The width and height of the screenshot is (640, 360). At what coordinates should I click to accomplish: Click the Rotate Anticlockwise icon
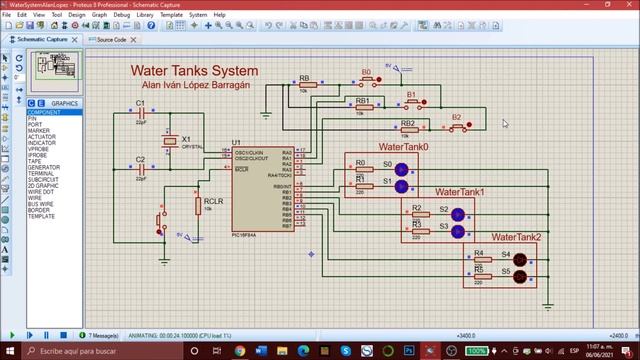point(19,68)
